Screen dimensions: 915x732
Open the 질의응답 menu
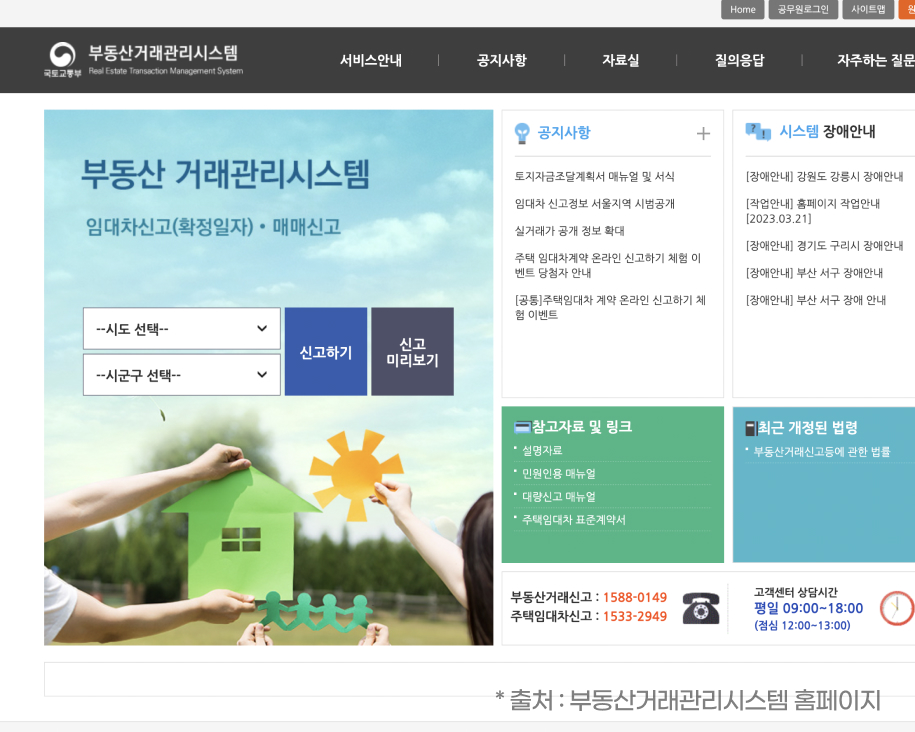(x=739, y=60)
